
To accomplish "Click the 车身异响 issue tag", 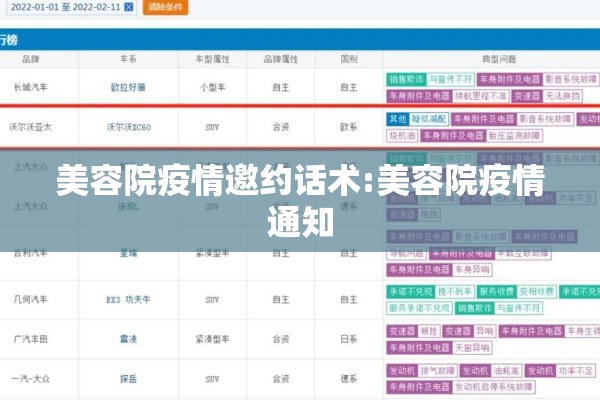I will coord(472,270).
